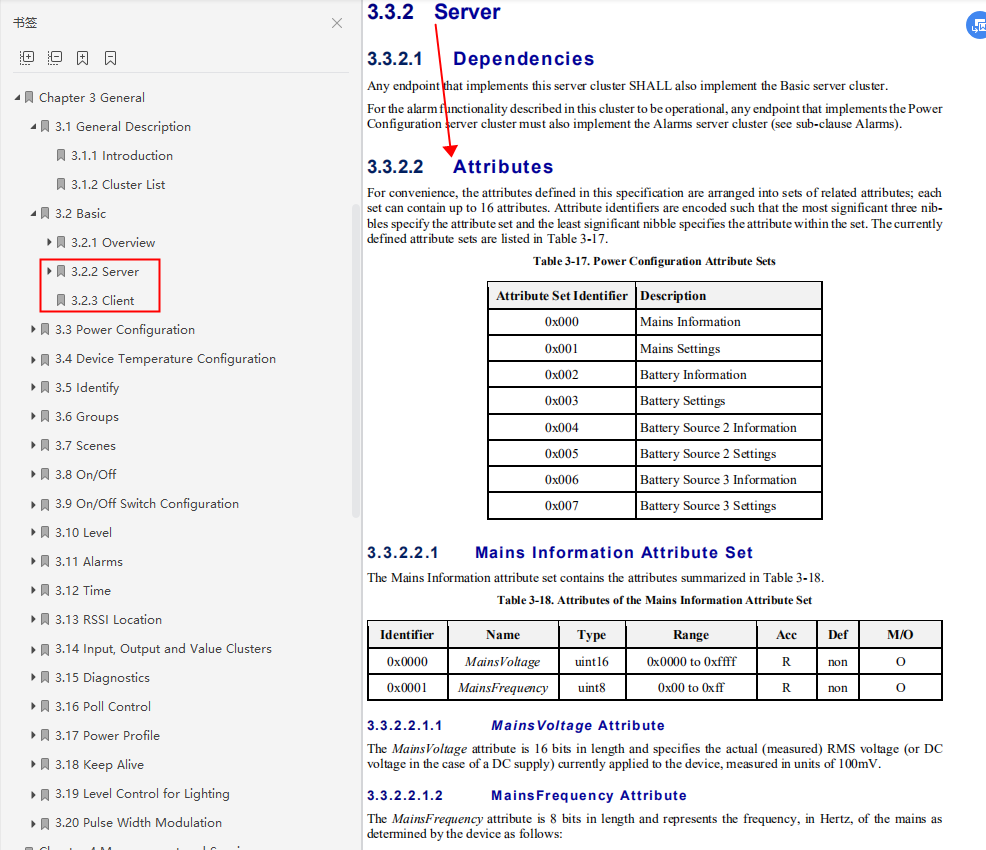Click the add bookmark icon
Viewport: 986px width, 850px height.
point(82,58)
